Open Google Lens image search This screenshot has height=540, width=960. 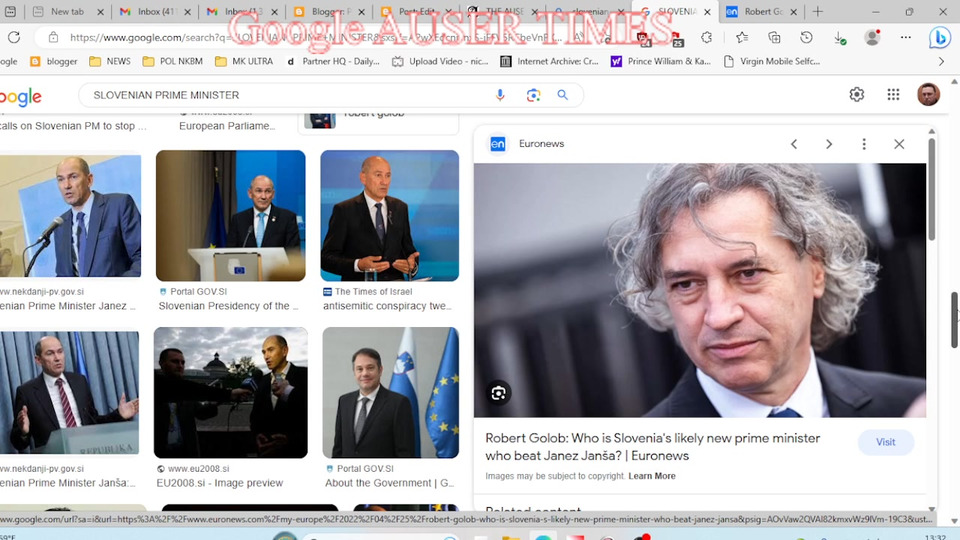coord(533,95)
